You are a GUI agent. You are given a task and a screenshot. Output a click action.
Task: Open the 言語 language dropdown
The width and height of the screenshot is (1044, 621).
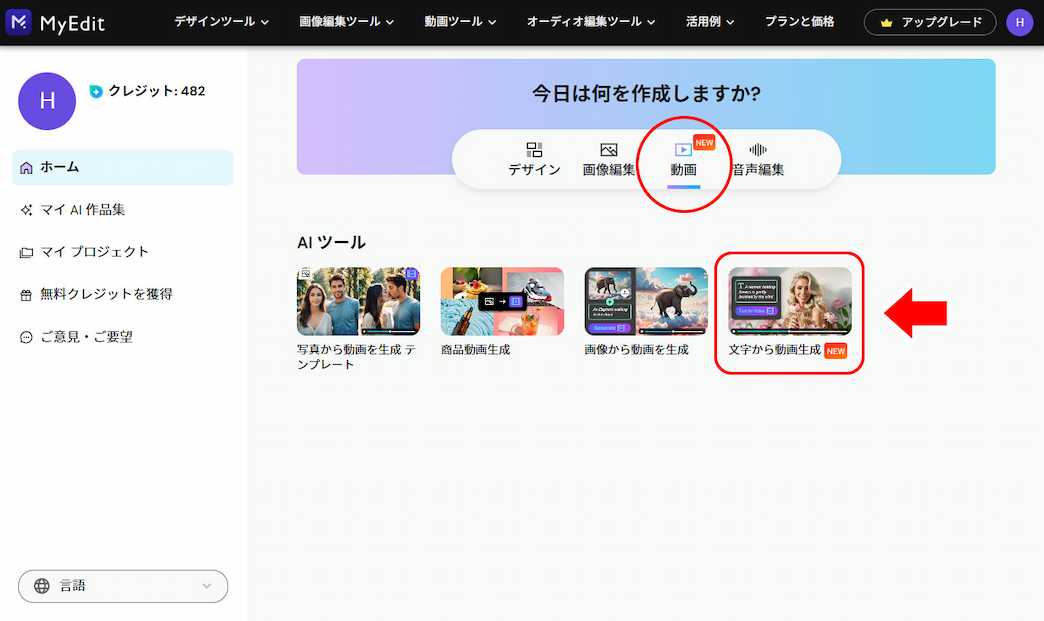123,586
